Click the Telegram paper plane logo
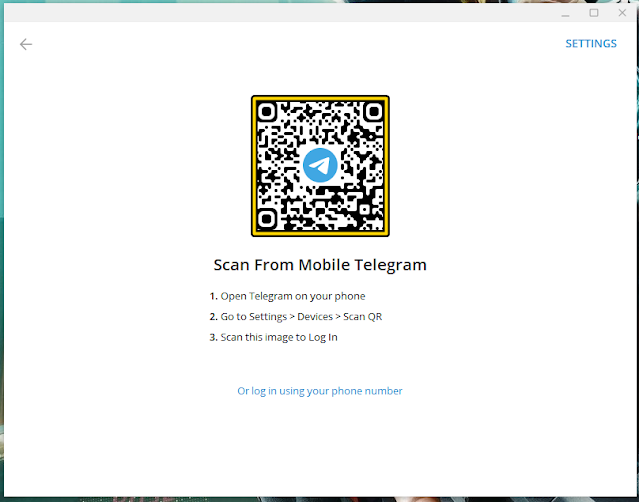Viewport: 639px width, 502px height. (320, 165)
